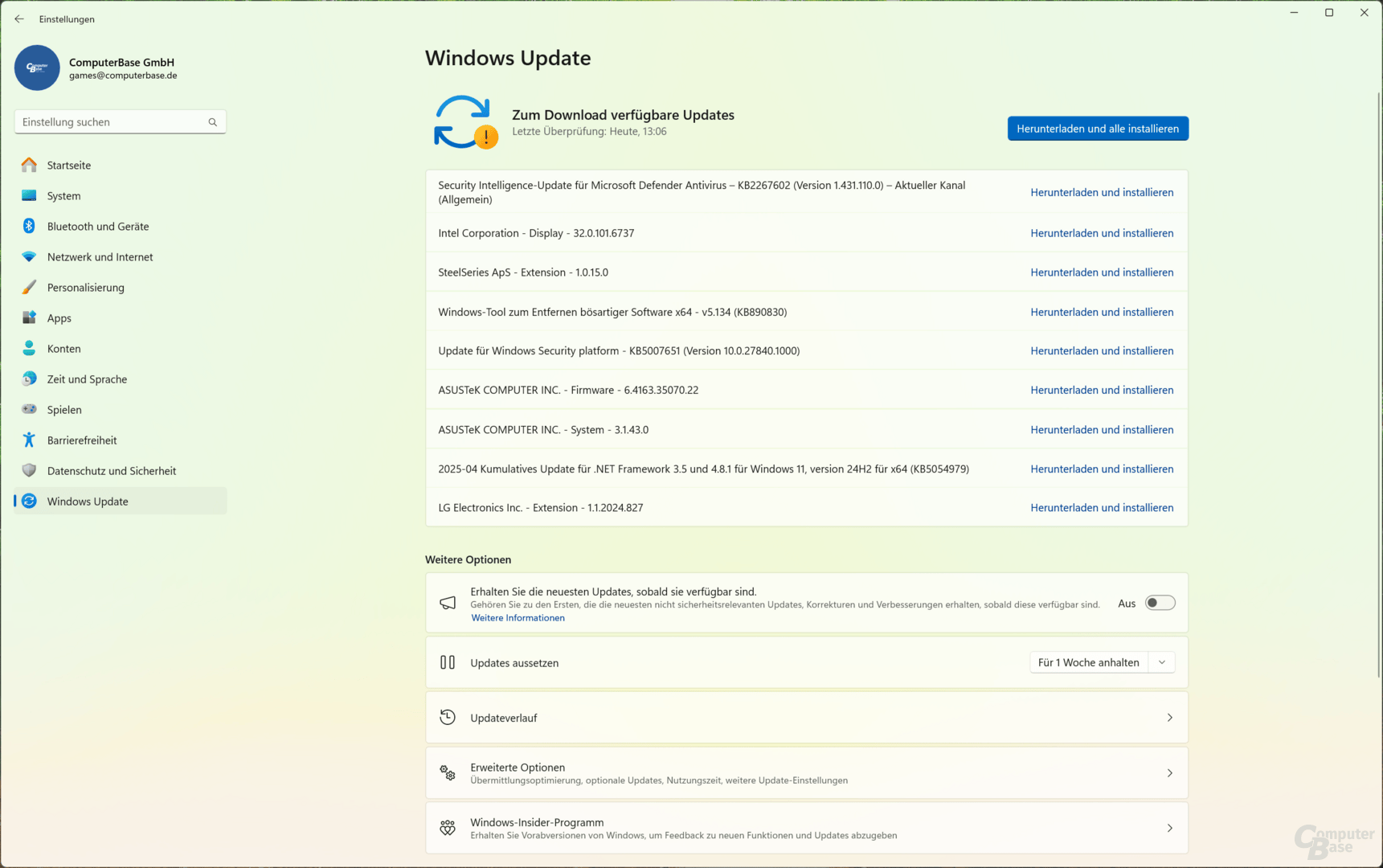1383x868 pixels.
Task: Download the Microsoft Defender Security Intelligence update
Action: 1102,192
